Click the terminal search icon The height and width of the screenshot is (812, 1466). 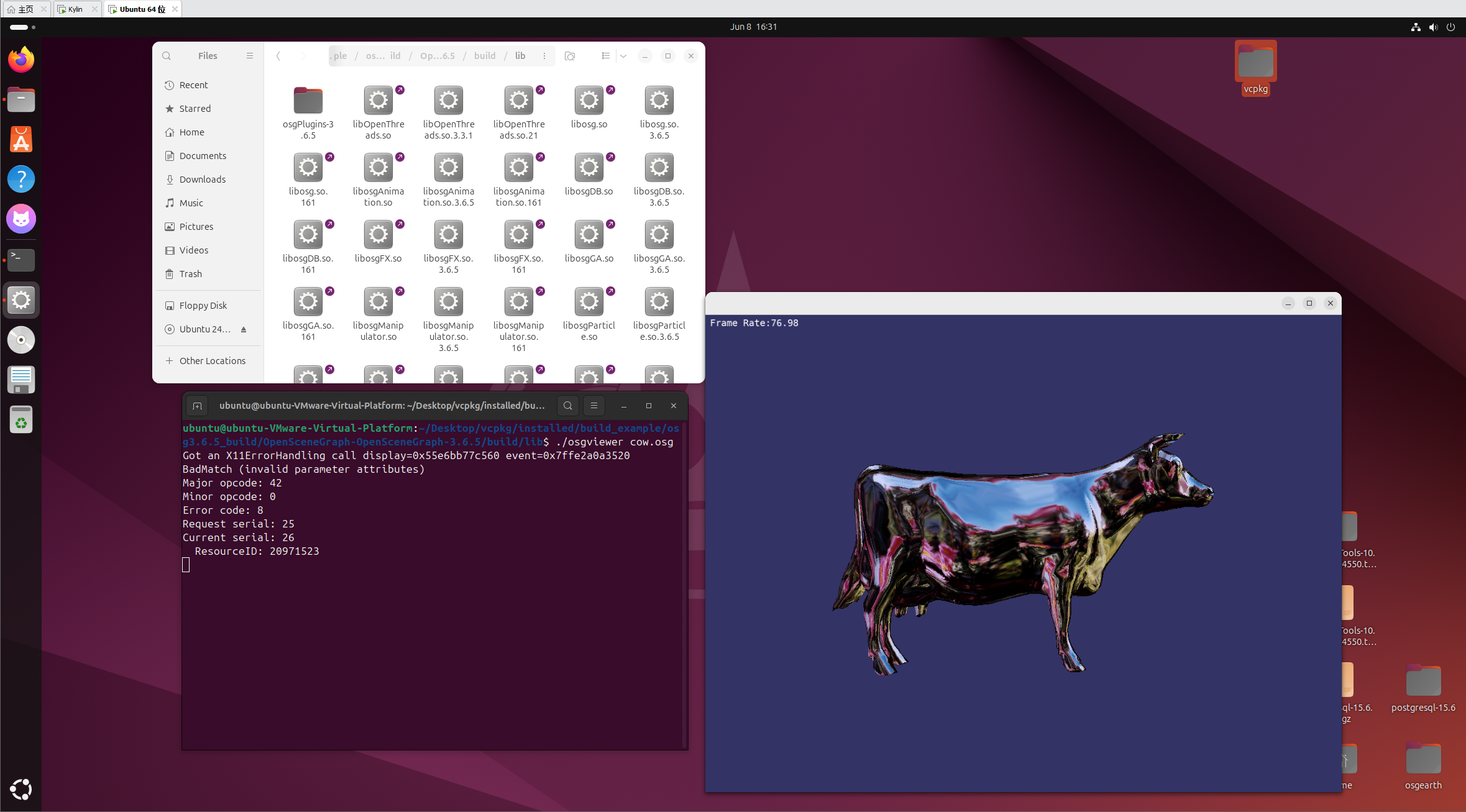pos(567,406)
